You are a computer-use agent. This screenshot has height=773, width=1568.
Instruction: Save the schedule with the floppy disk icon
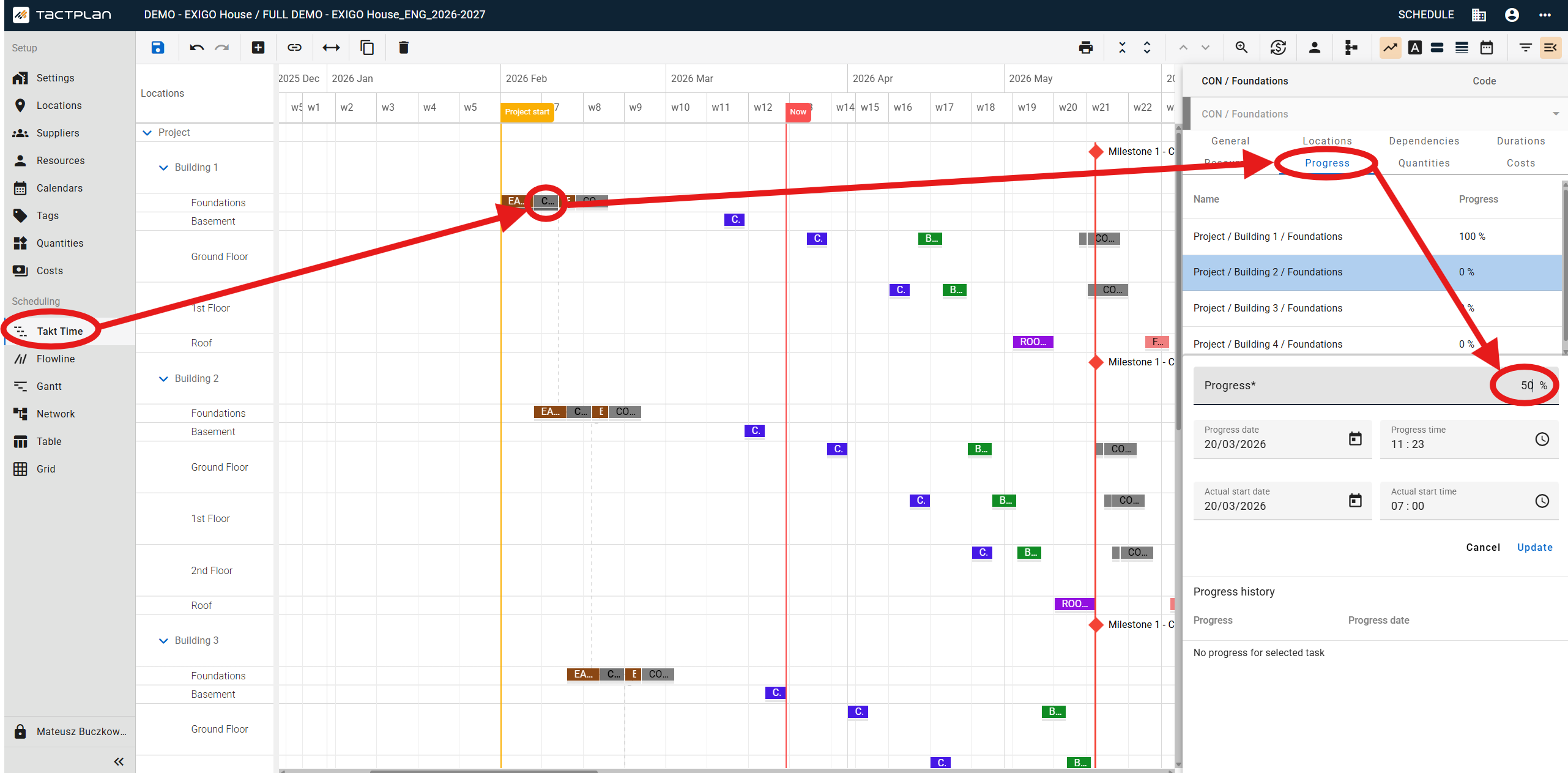point(157,48)
